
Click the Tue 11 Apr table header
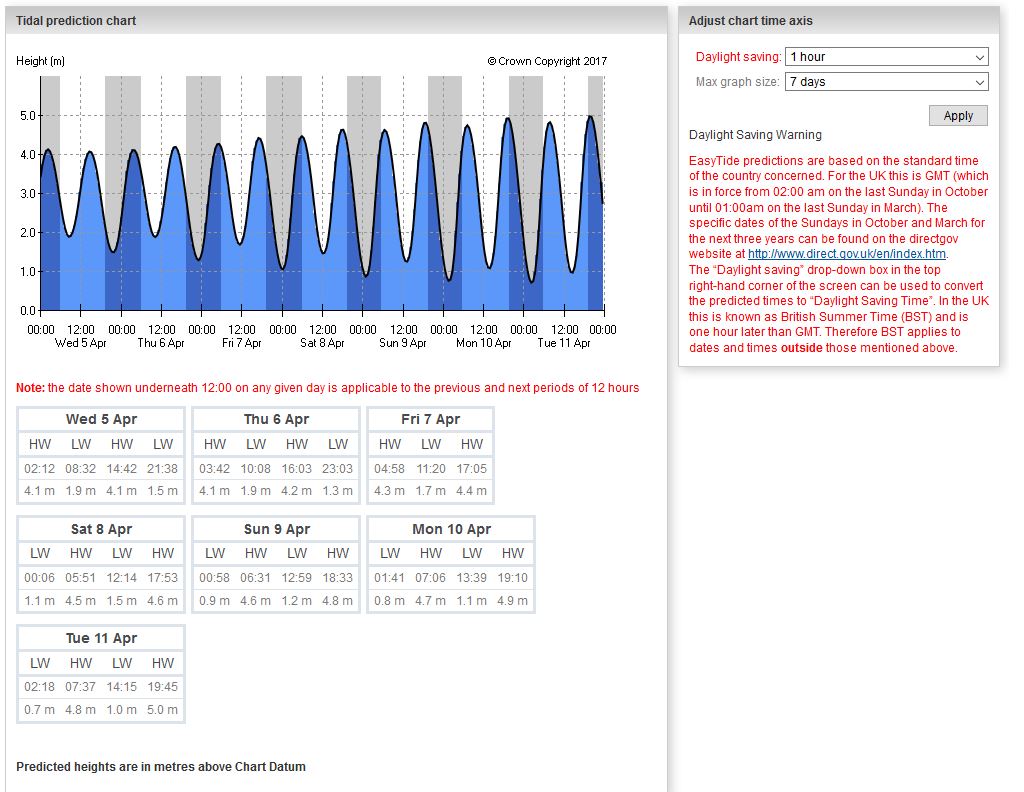click(101, 638)
